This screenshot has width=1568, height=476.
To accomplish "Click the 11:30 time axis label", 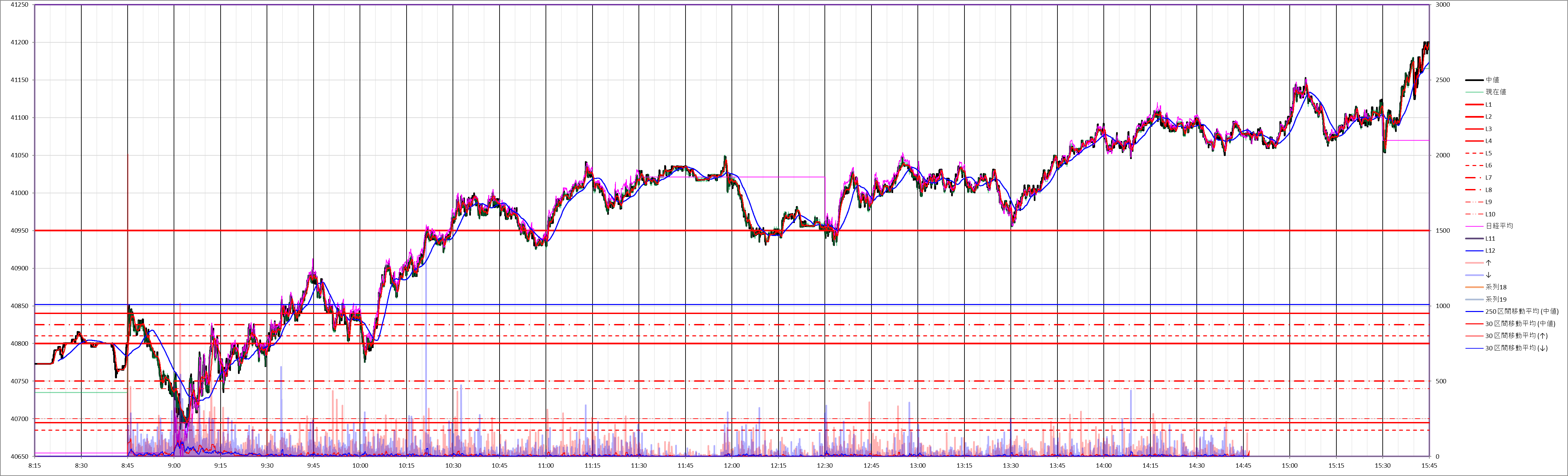I will click(x=639, y=466).
